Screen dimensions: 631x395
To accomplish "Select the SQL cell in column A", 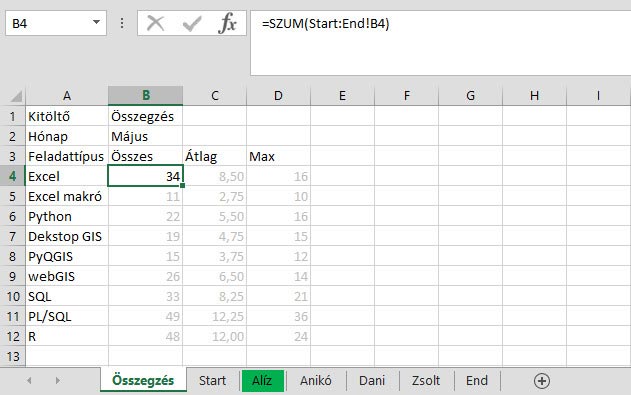I will pos(67,296).
